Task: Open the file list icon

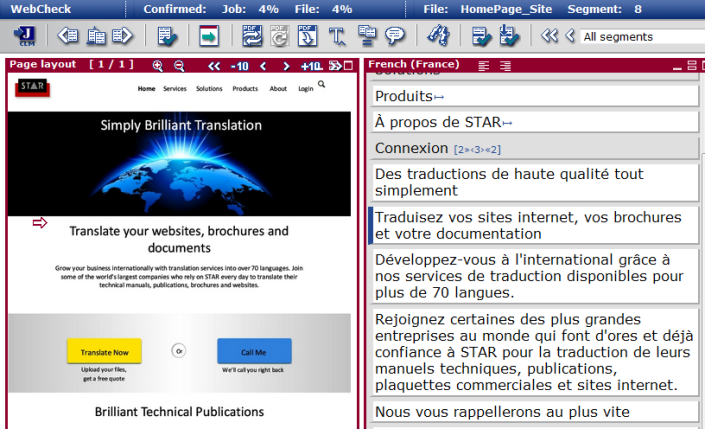Action: pos(96,36)
